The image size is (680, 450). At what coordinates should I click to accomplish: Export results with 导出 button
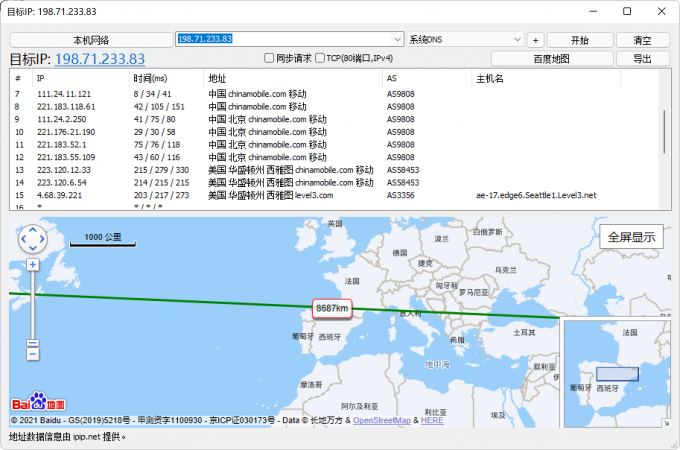[x=642, y=59]
